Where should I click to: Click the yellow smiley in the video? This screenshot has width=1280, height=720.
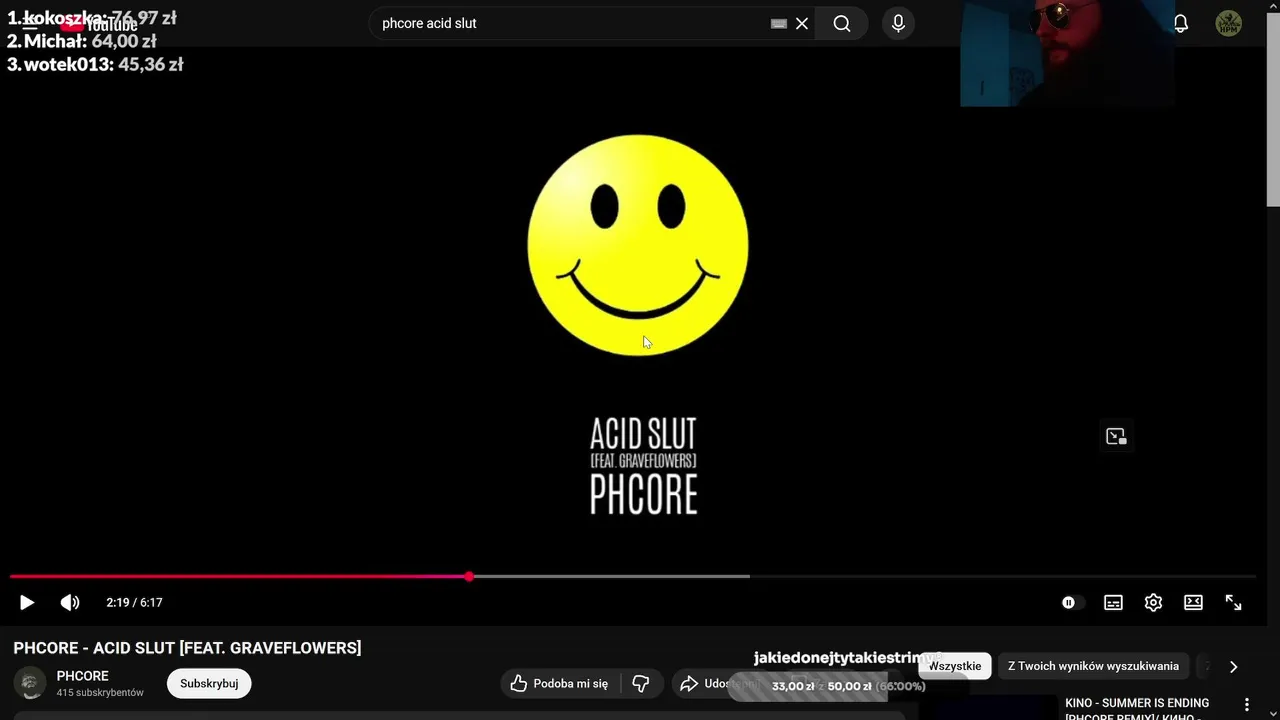(638, 245)
